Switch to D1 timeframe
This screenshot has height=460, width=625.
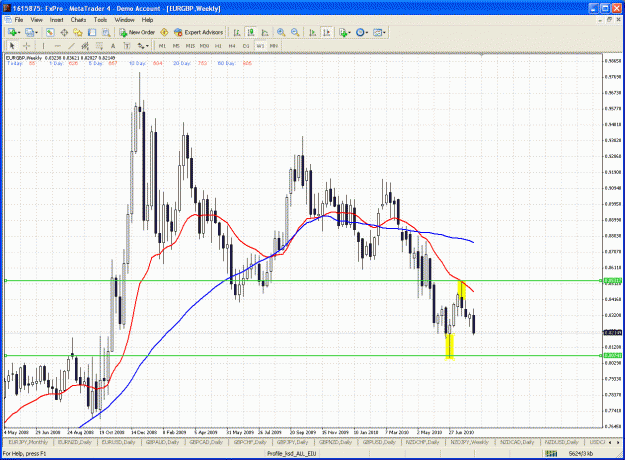pos(246,46)
